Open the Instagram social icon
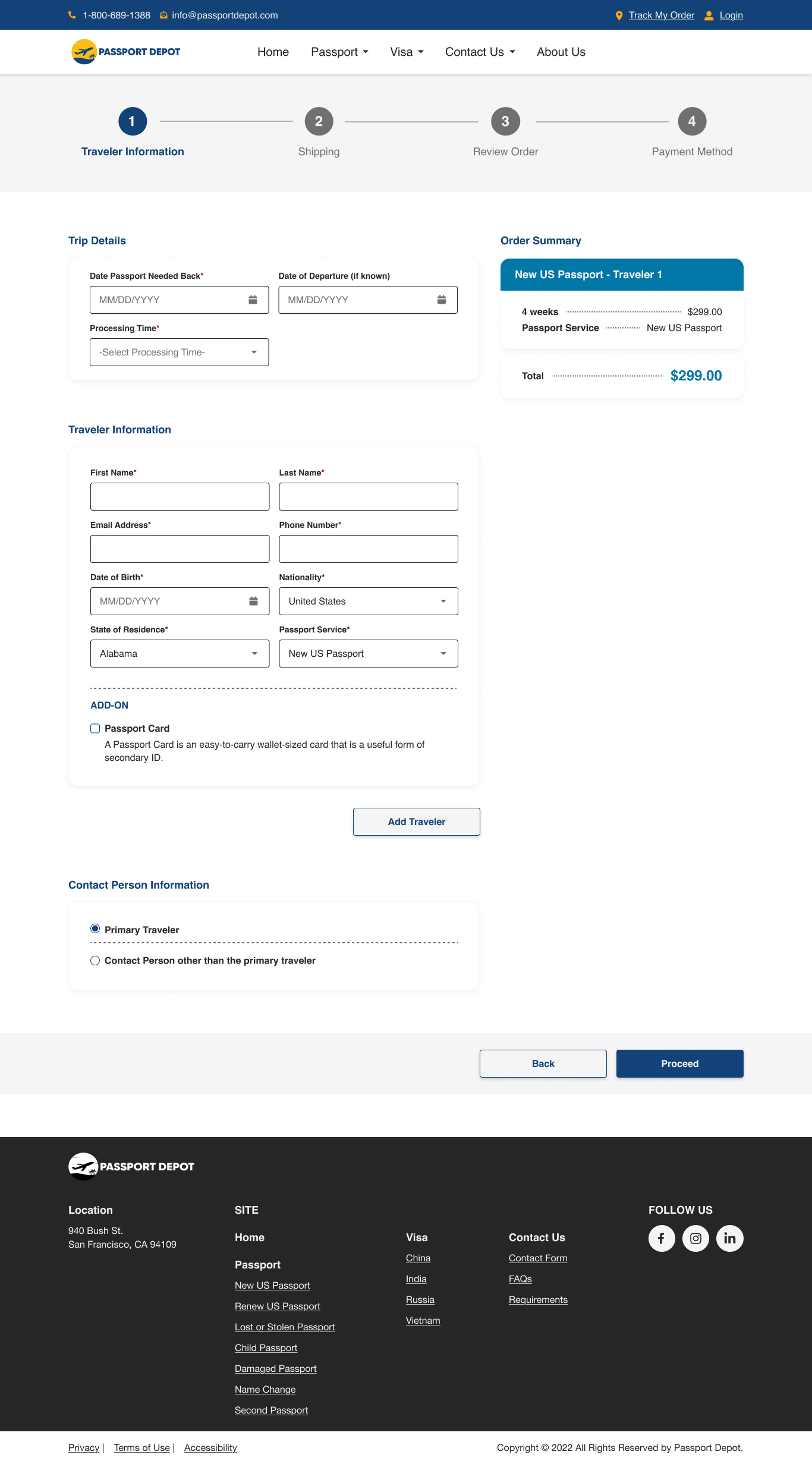812x1464 pixels. pyautogui.click(x=695, y=1238)
